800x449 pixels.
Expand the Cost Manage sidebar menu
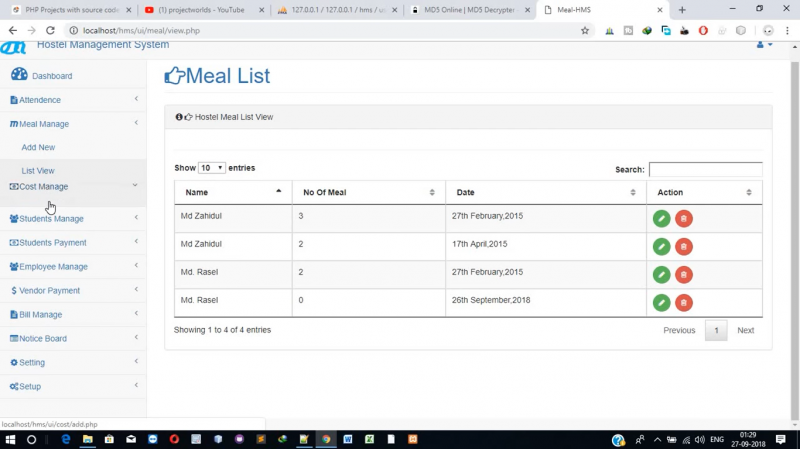tap(73, 187)
